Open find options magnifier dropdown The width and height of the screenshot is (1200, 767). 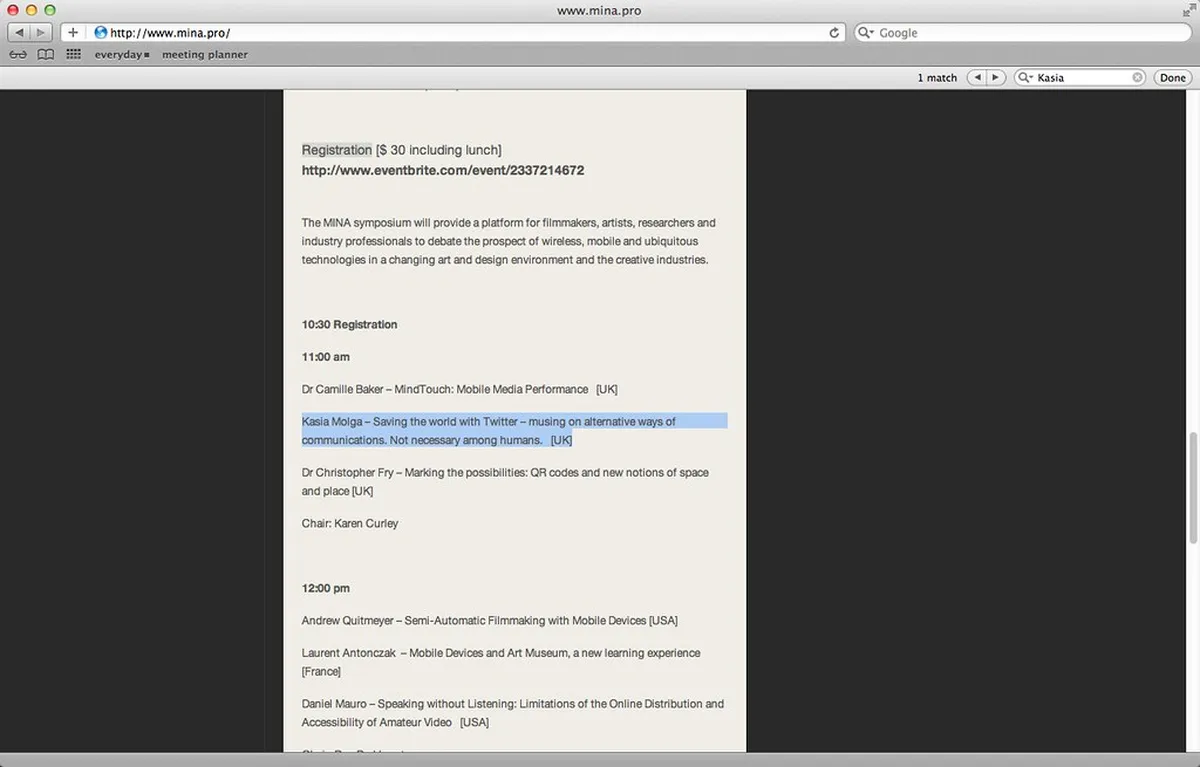[x=1026, y=78]
